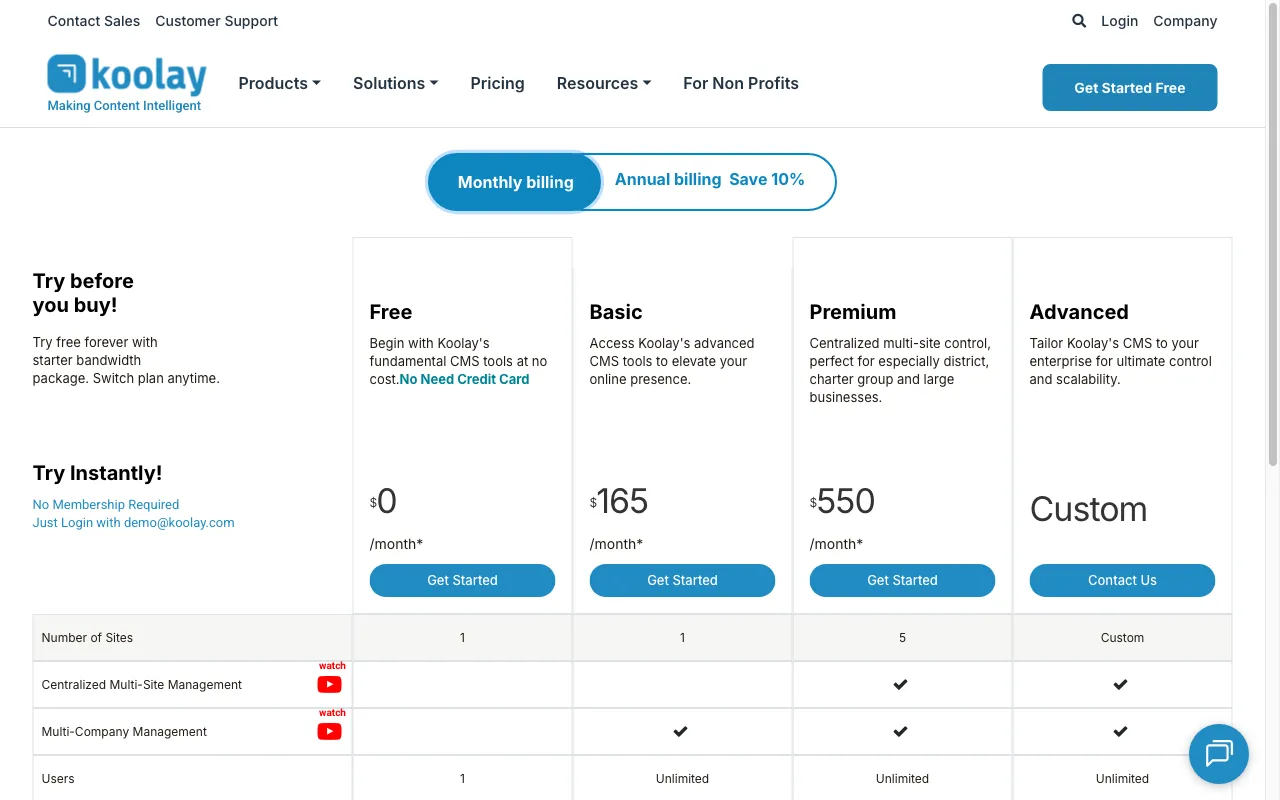Click the Basic checkmark for Multi-Company Management
Image resolution: width=1280 pixels, height=800 pixels.
coord(680,731)
